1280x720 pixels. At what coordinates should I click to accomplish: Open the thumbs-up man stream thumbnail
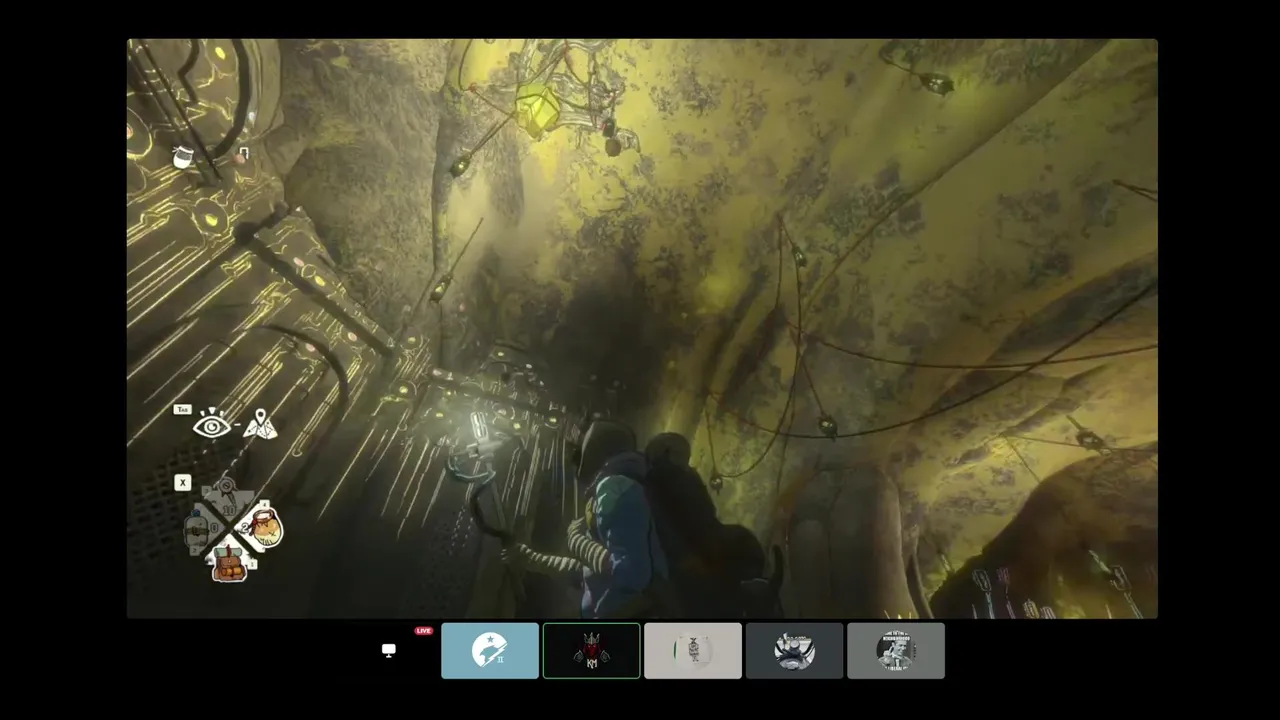coord(896,651)
